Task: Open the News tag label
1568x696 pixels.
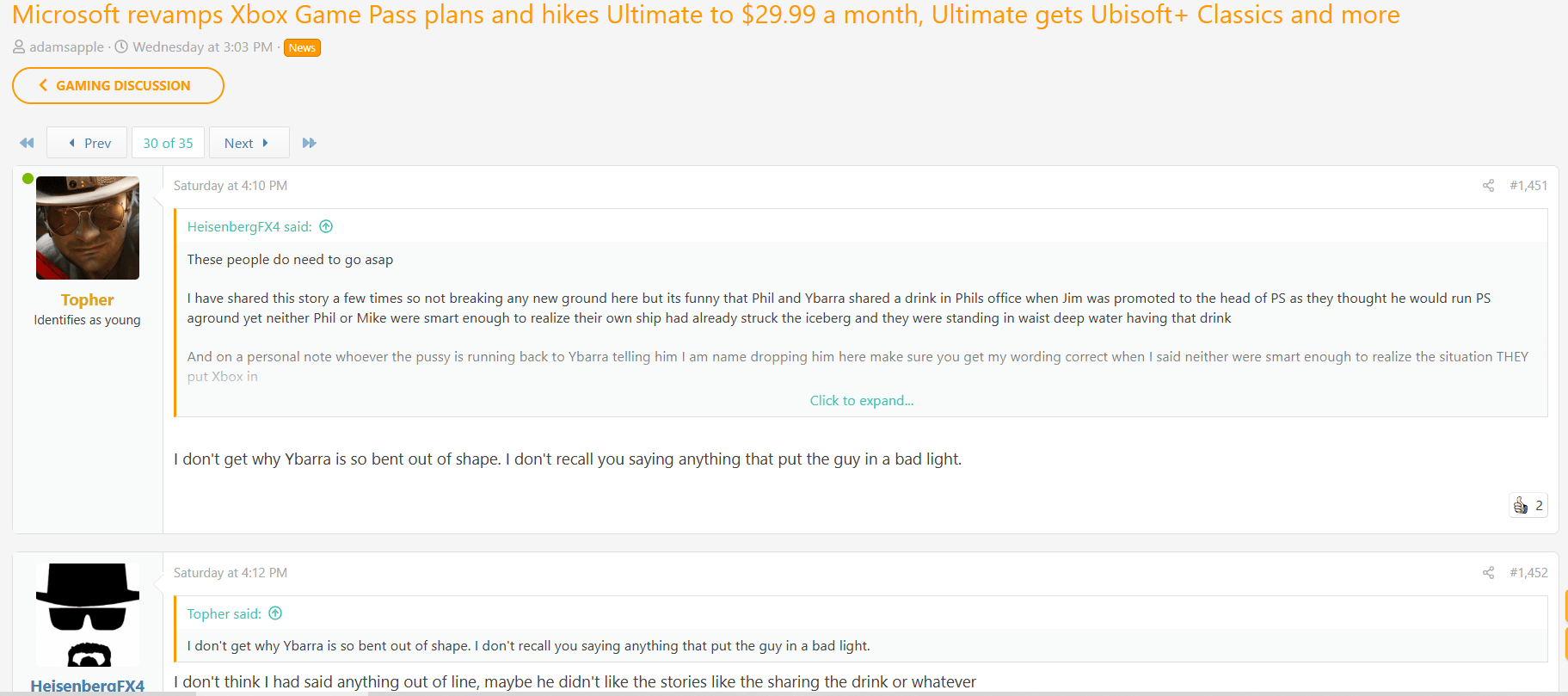Action: (302, 48)
